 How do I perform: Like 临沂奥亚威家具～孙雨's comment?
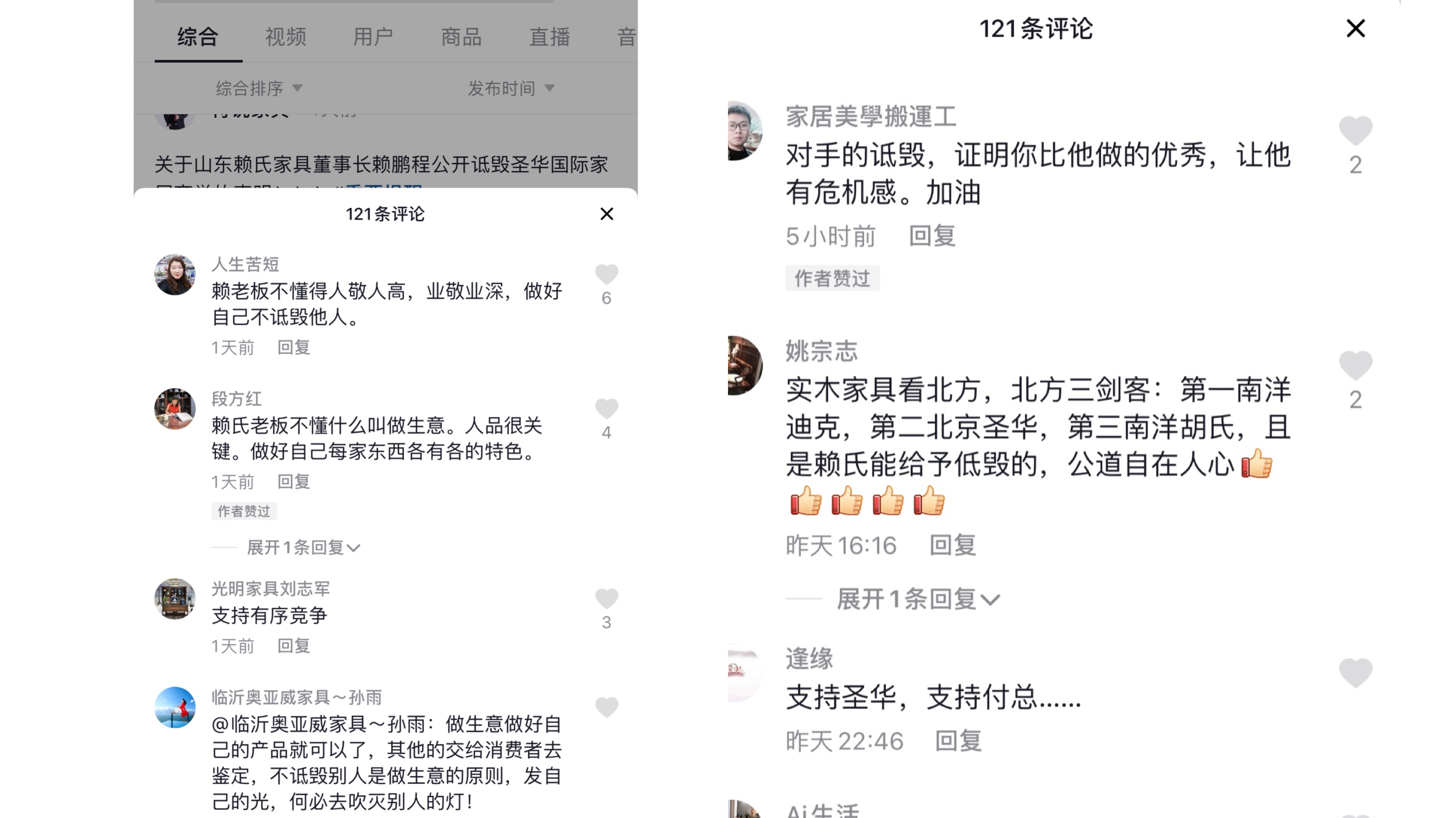pyautogui.click(x=606, y=707)
